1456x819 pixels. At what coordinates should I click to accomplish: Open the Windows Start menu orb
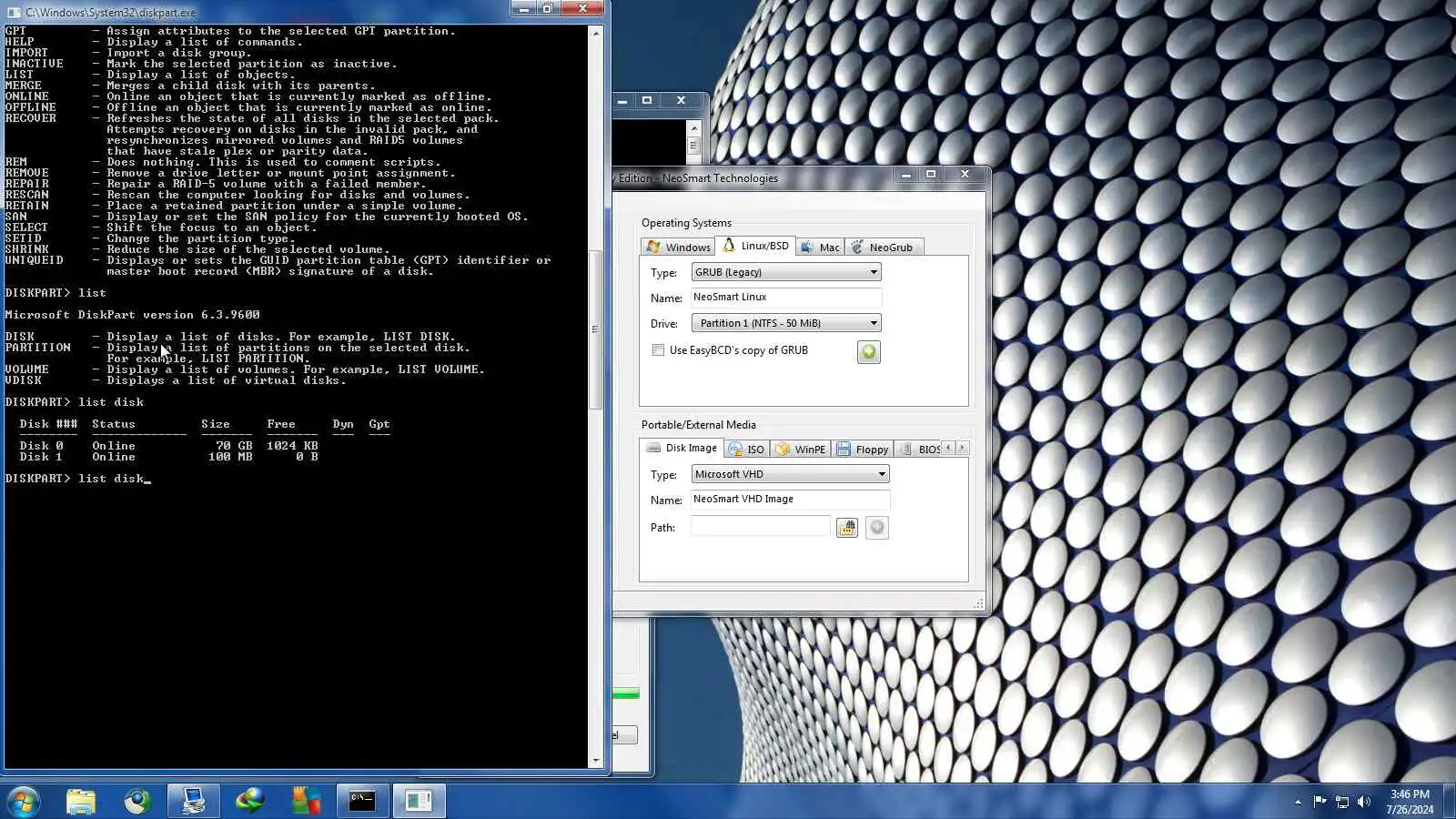[x=23, y=801]
